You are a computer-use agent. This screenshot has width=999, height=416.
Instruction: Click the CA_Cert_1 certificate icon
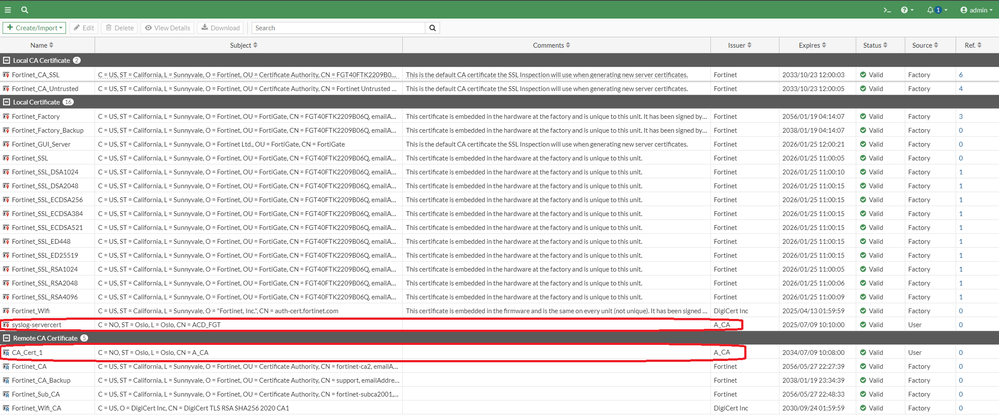tap(6, 352)
